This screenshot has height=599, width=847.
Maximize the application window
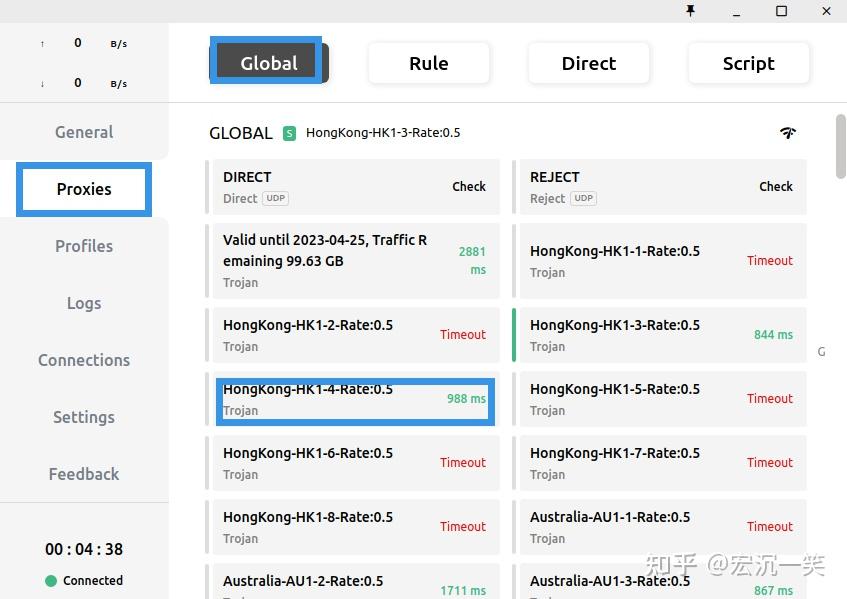(781, 11)
